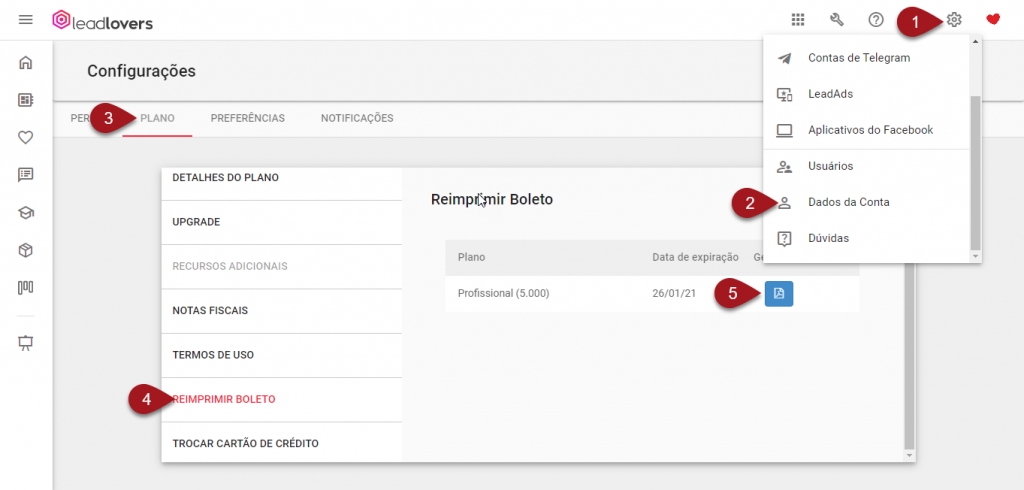The height and width of the screenshot is (490, 1024).
Task: Click the apps grid icon
Action: pos(798,20)
